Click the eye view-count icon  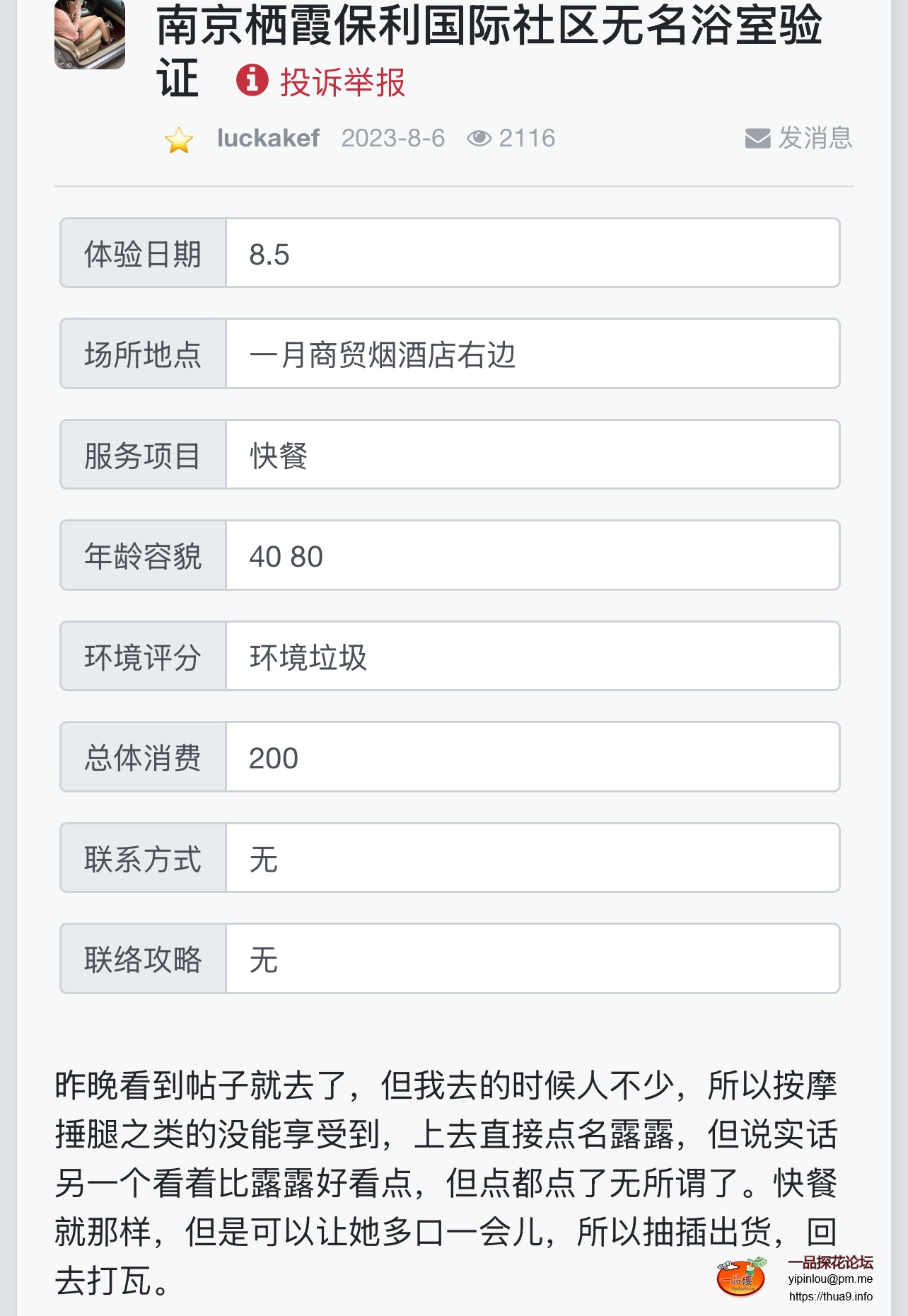(479, 139)
